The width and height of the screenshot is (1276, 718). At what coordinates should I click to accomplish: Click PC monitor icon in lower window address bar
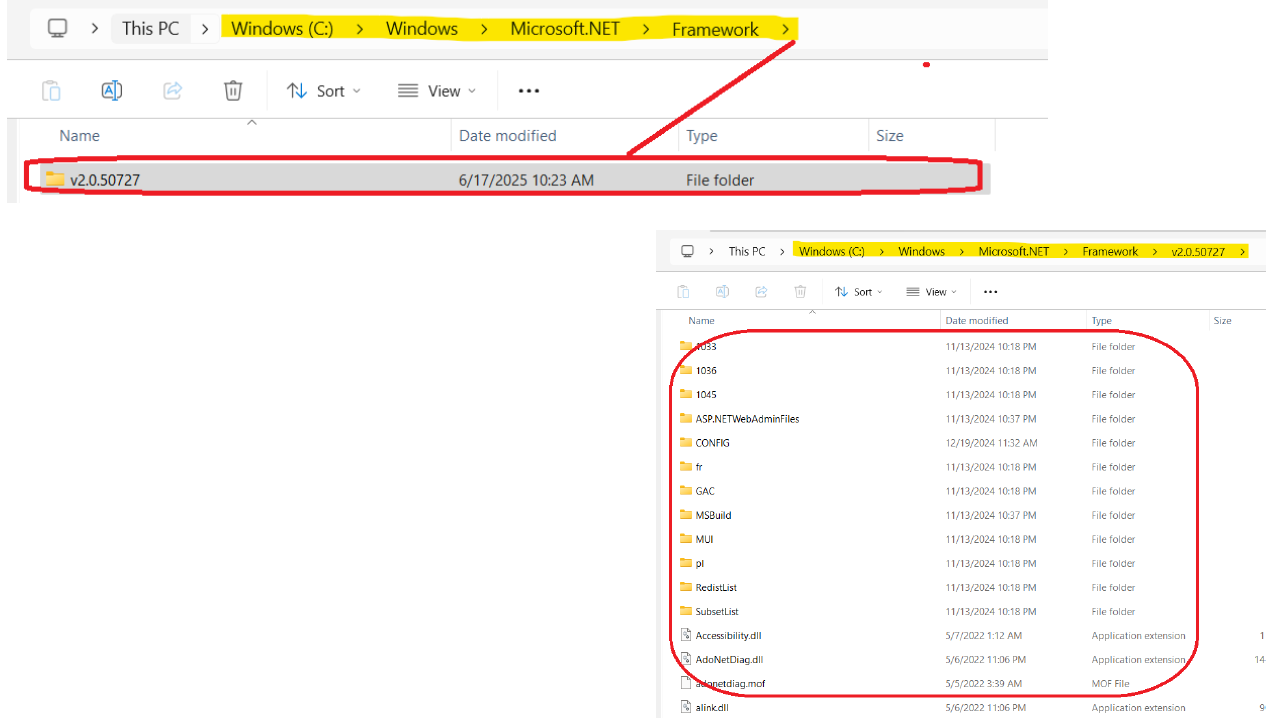[x=687, y=251]
